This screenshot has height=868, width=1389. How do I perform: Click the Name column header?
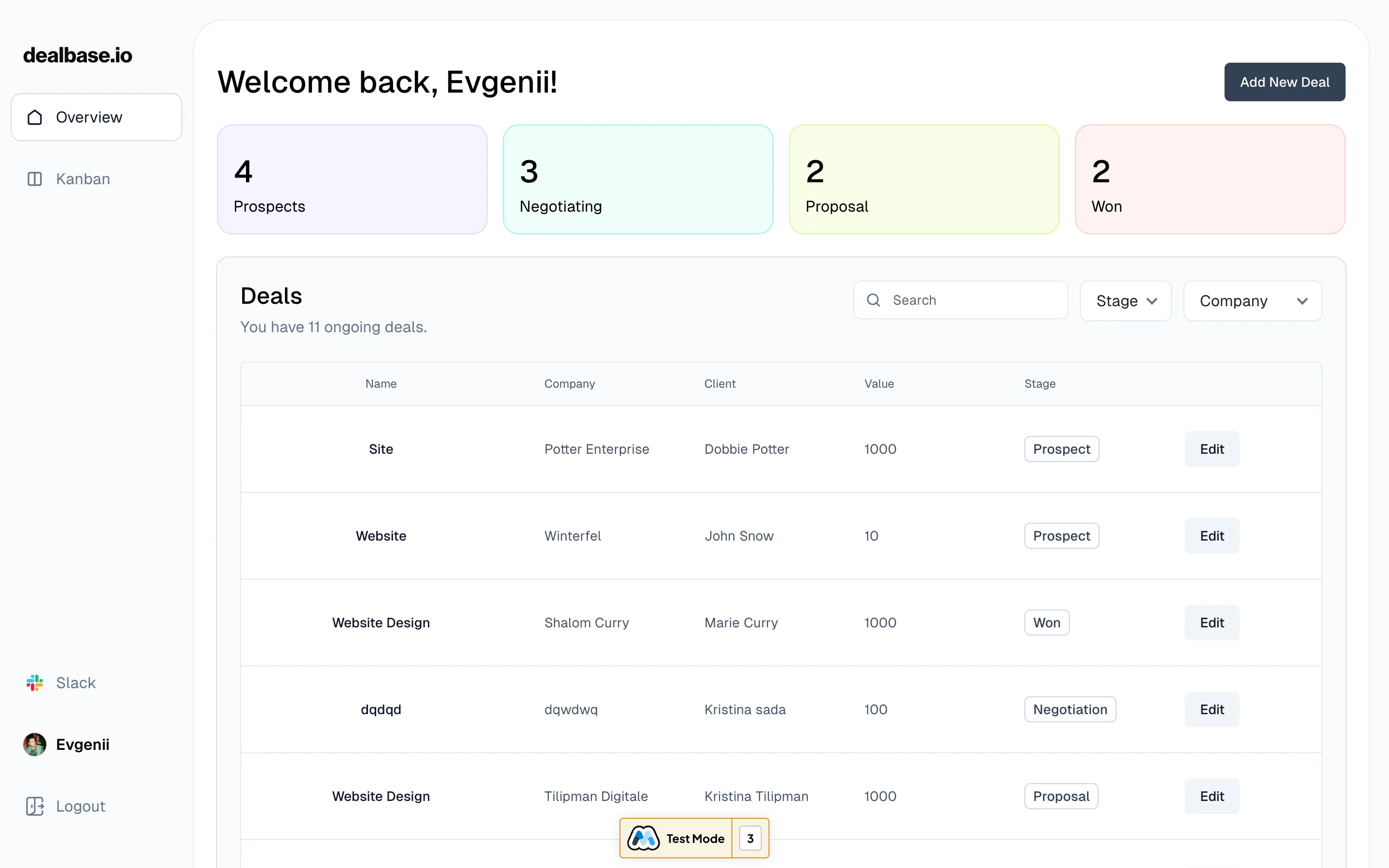(x=381, y=383)
